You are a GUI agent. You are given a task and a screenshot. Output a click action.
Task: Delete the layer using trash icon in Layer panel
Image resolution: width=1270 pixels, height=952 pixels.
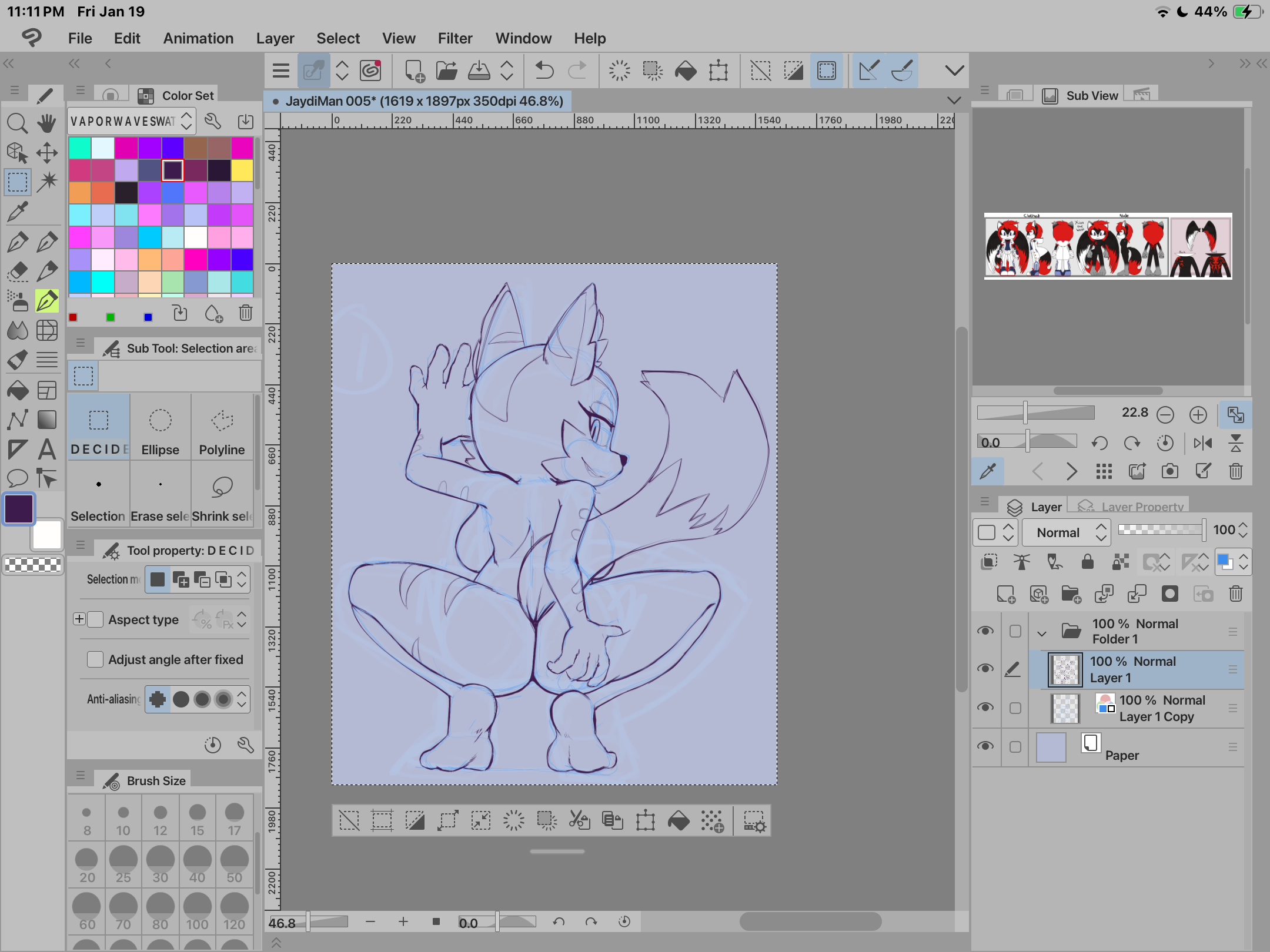point(1236,594)
